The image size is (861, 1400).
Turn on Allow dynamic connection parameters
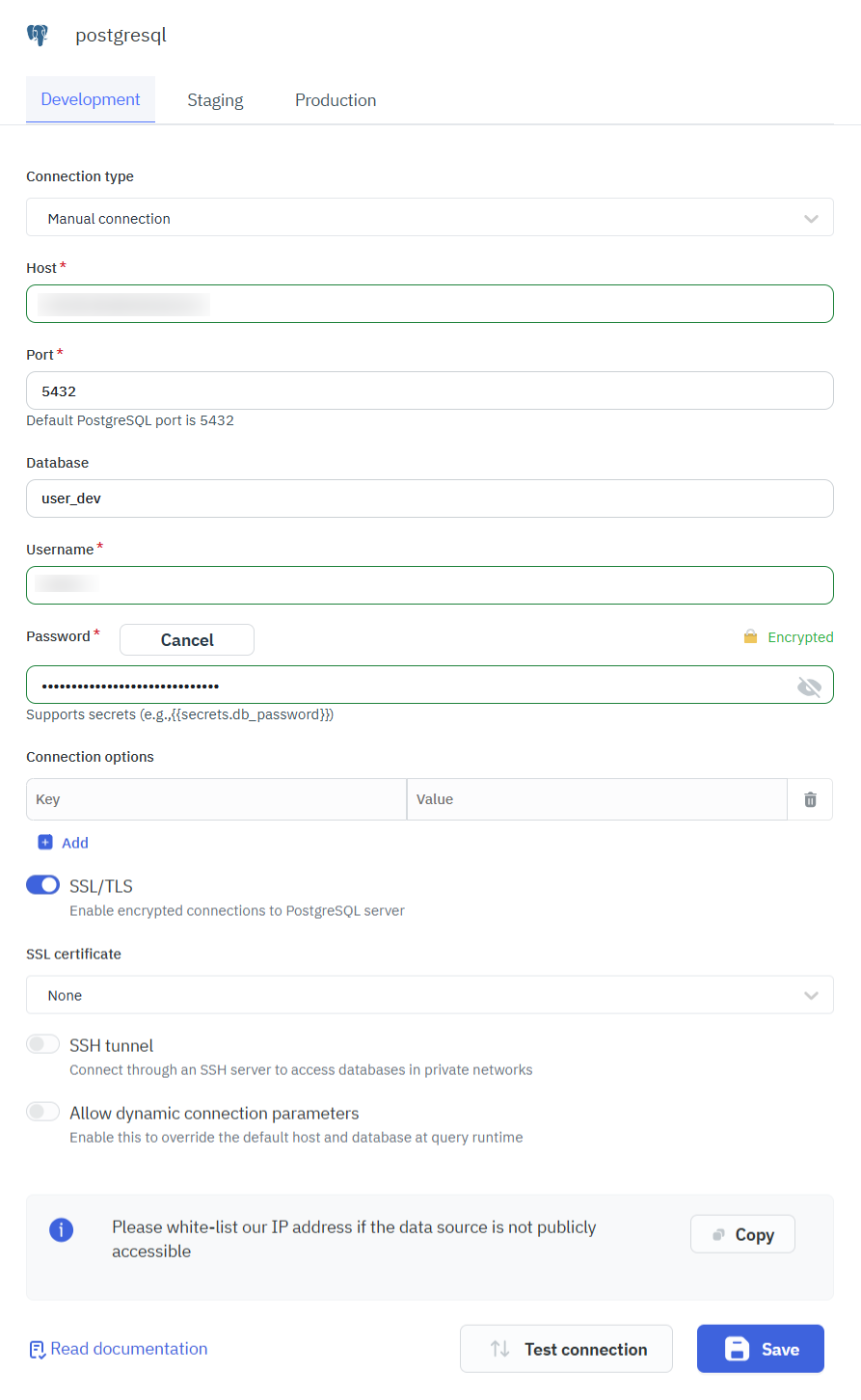pyautogui.click(x=43, y=1112)
